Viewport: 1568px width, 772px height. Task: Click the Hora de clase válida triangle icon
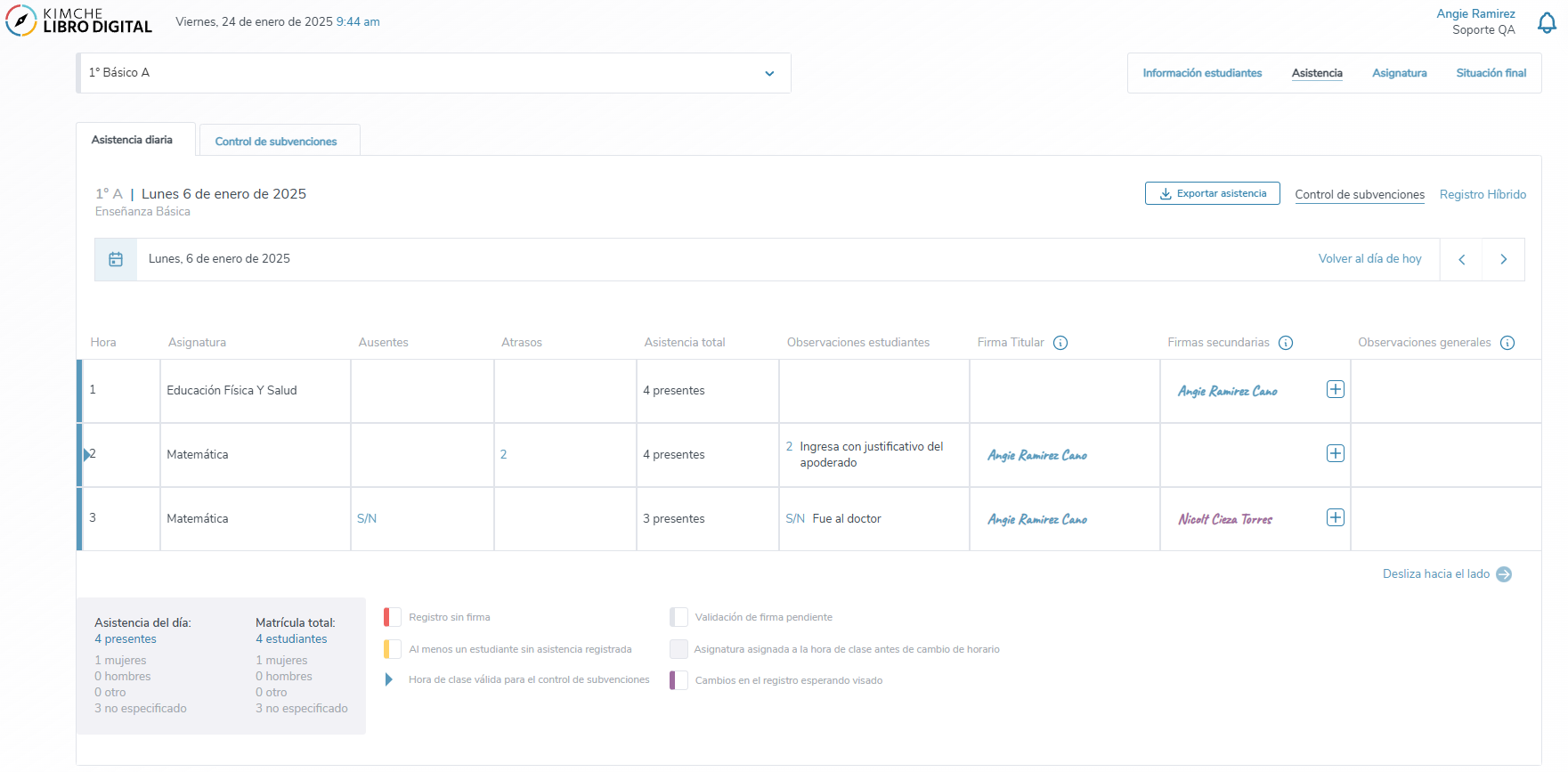(x=389, y=680)
